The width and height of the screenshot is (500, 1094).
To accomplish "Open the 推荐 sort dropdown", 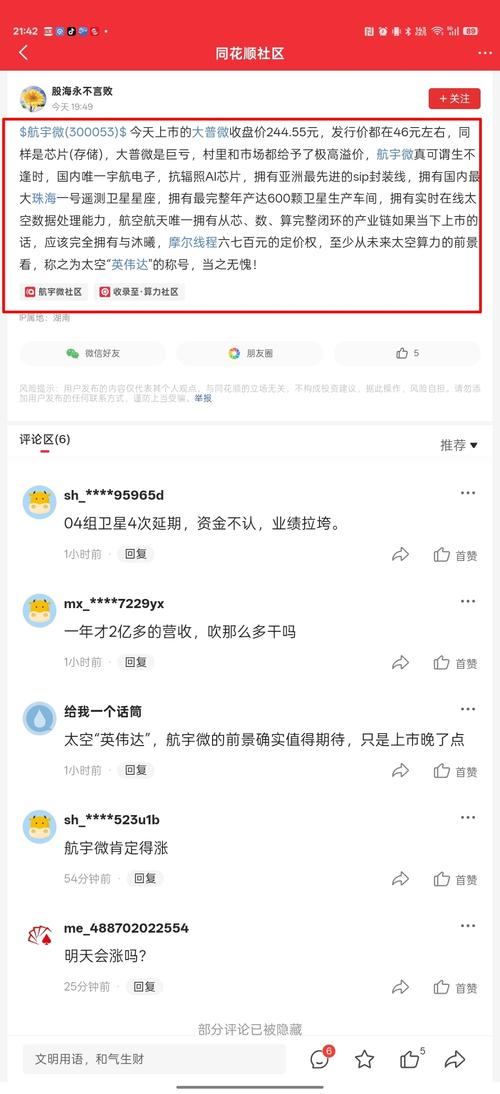I will click(x=459, y=445).
